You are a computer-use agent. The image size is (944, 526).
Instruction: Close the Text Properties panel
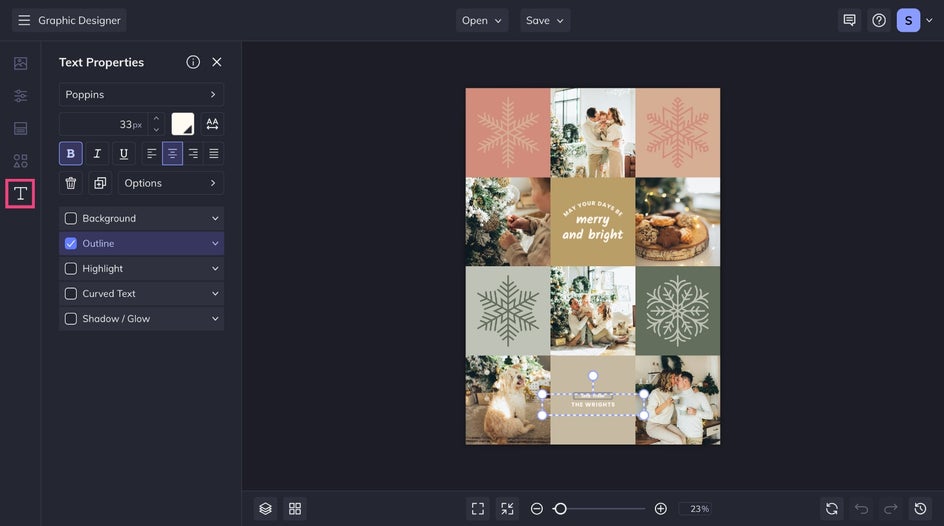(217, 62)
